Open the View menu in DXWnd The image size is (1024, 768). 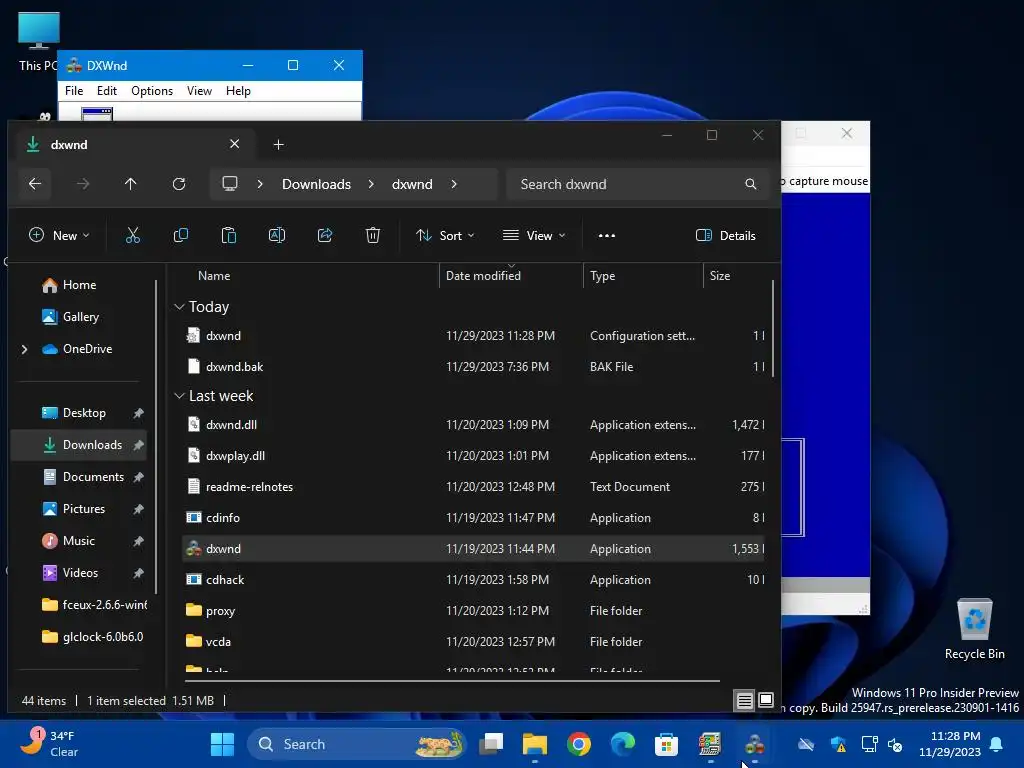tap(199, 91)
